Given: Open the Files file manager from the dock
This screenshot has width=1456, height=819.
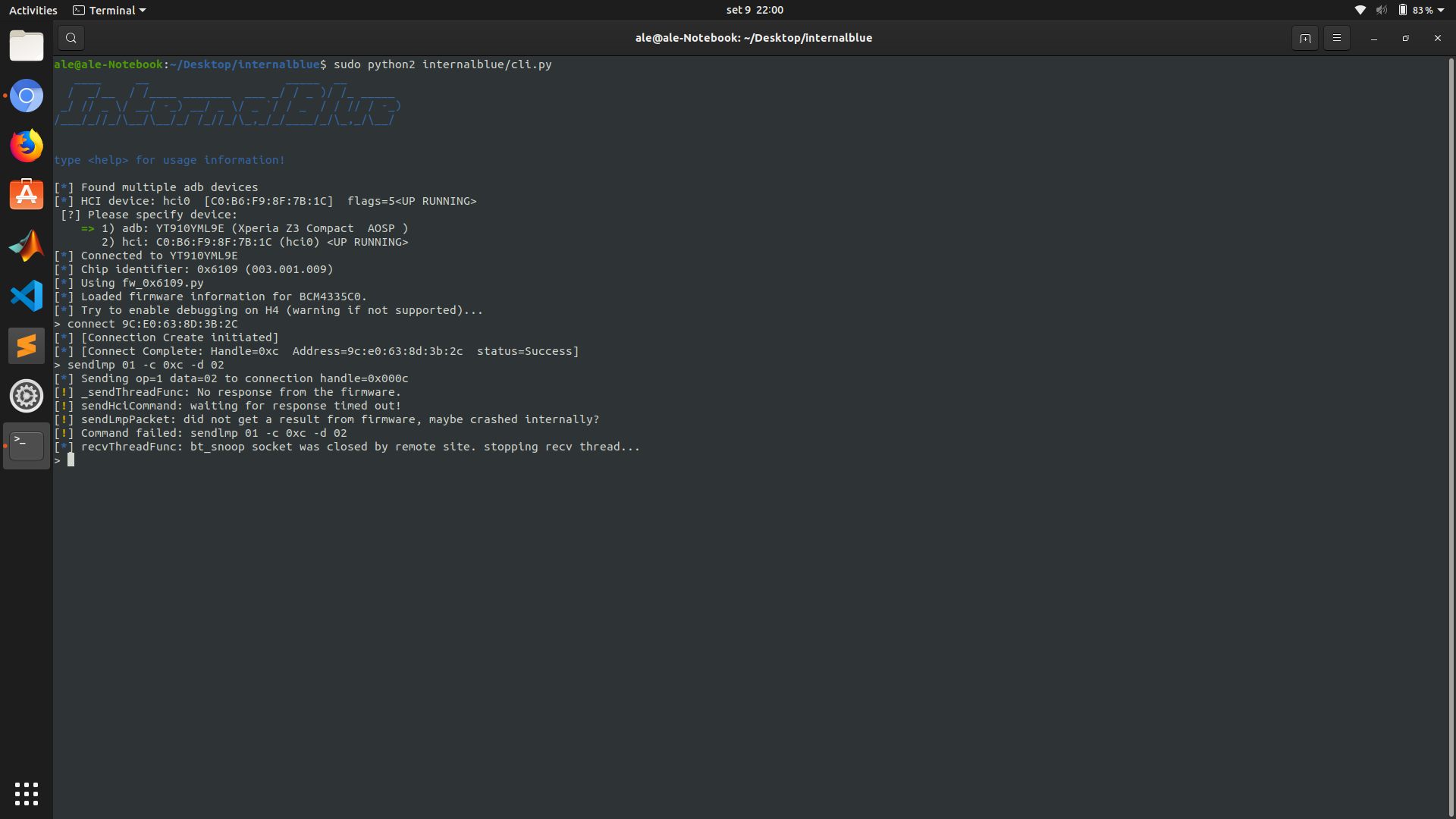Looking at the screenshot, I should (27, 45).
